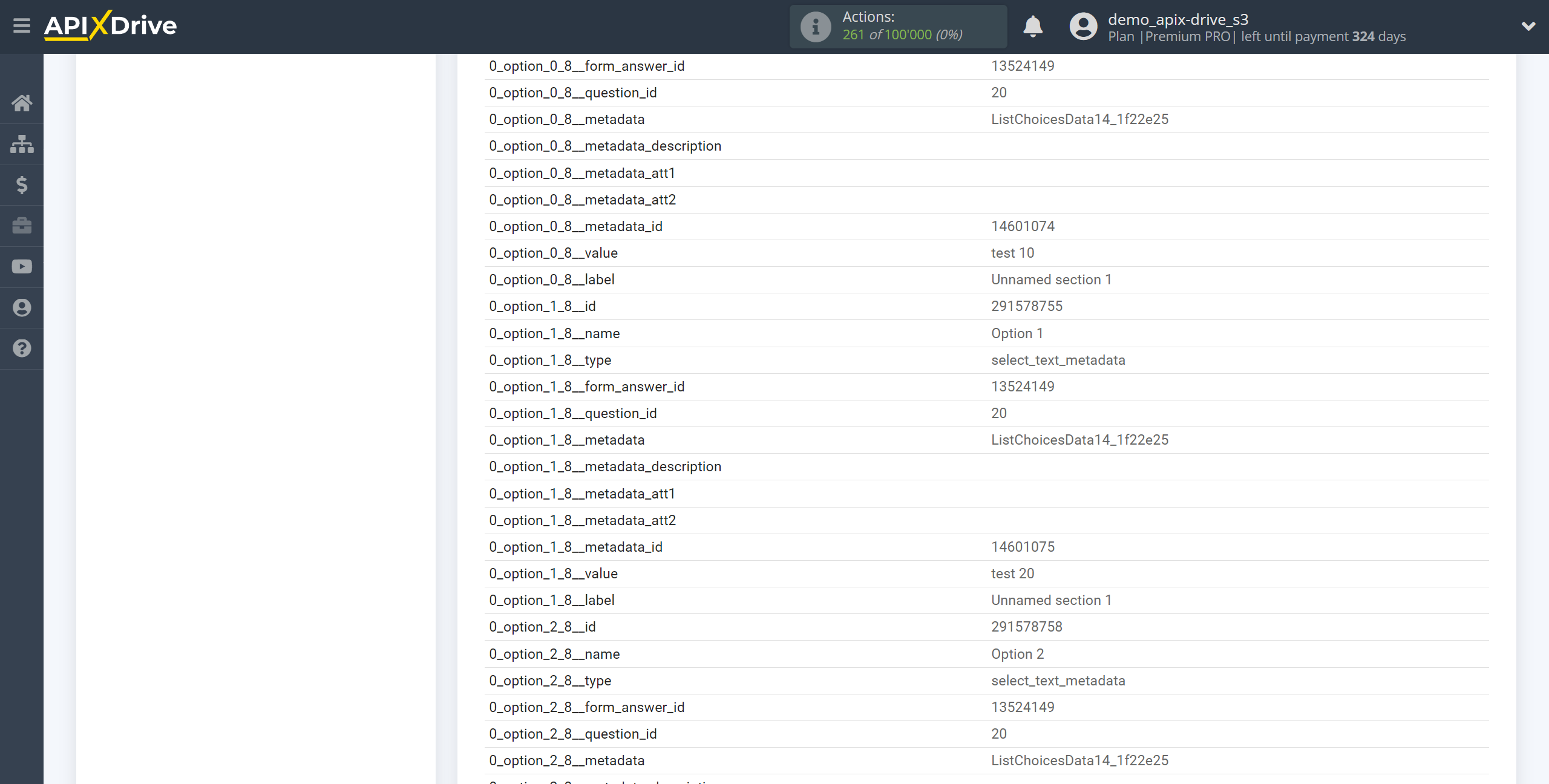
Task: Click the Option 1 value
Action: pyautogui.click(x=1017, y=333)
